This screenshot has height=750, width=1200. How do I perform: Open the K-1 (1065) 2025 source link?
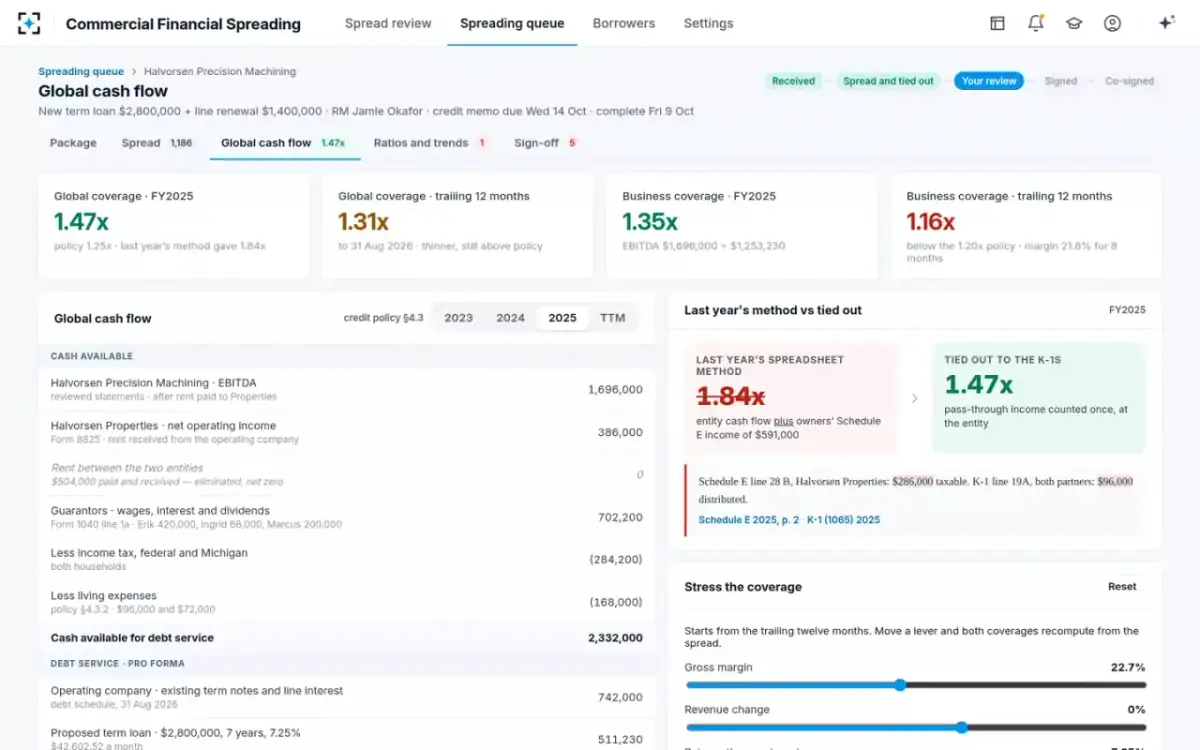(x=843, y=520)
